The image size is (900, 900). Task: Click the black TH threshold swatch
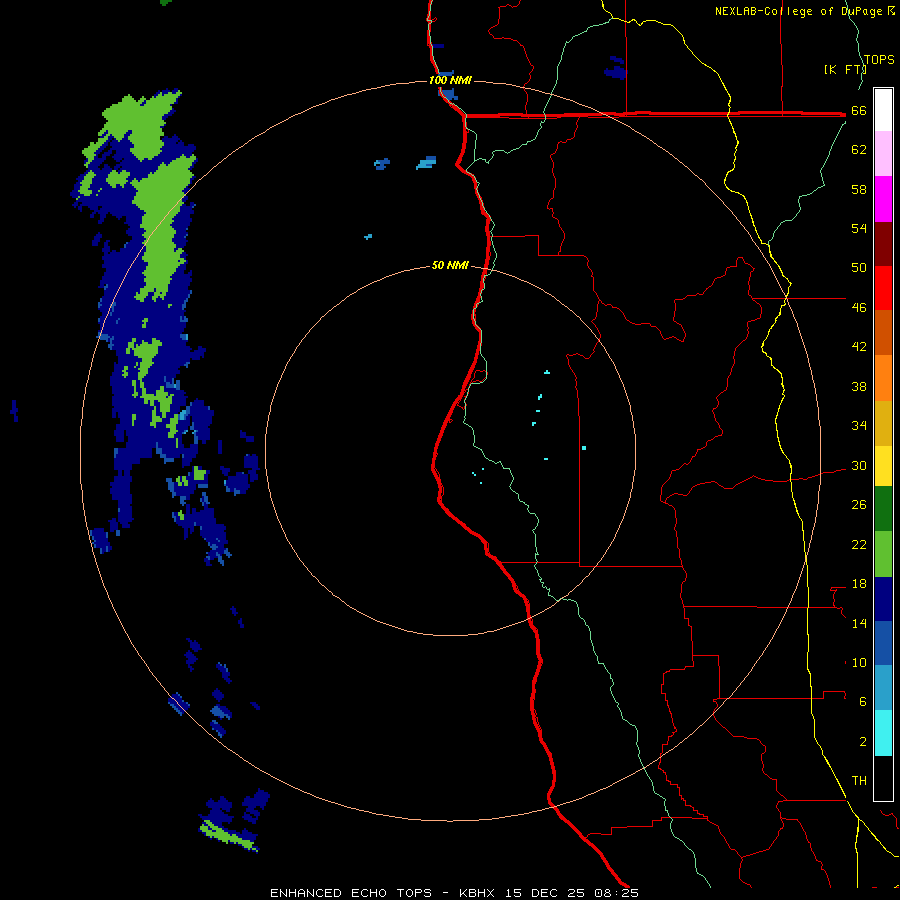coord(883,778)
